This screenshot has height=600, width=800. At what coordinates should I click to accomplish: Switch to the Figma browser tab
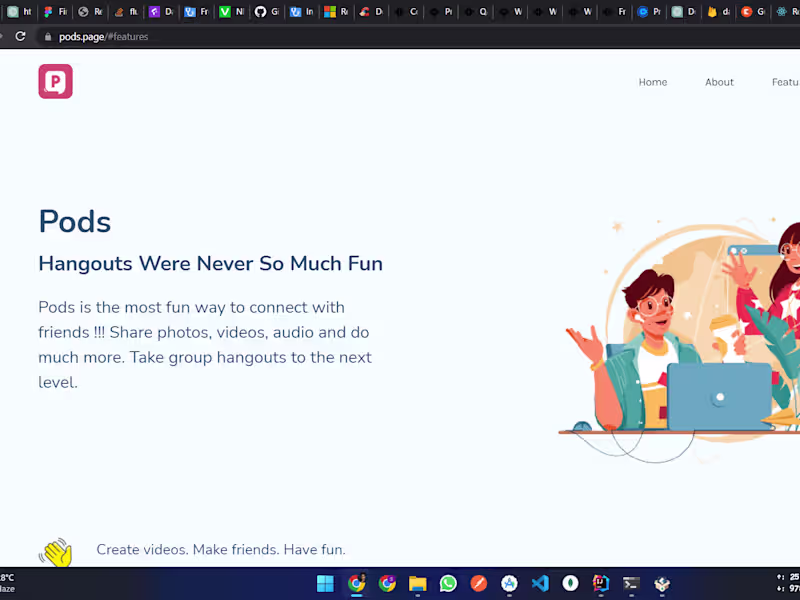55,11
